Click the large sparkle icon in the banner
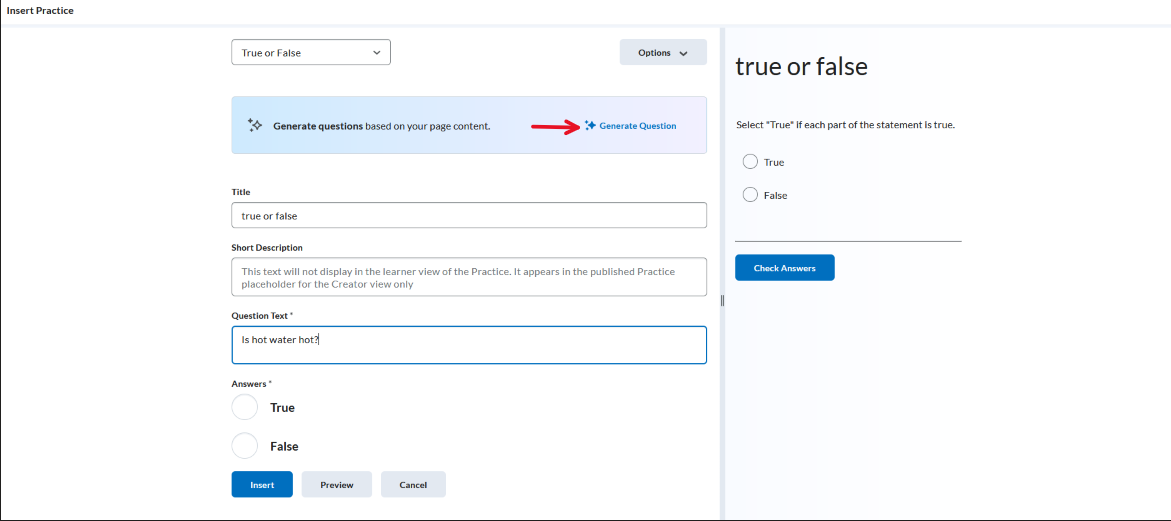The width and height of the screenshot is (1171, 521). click(x=254, y=125)
